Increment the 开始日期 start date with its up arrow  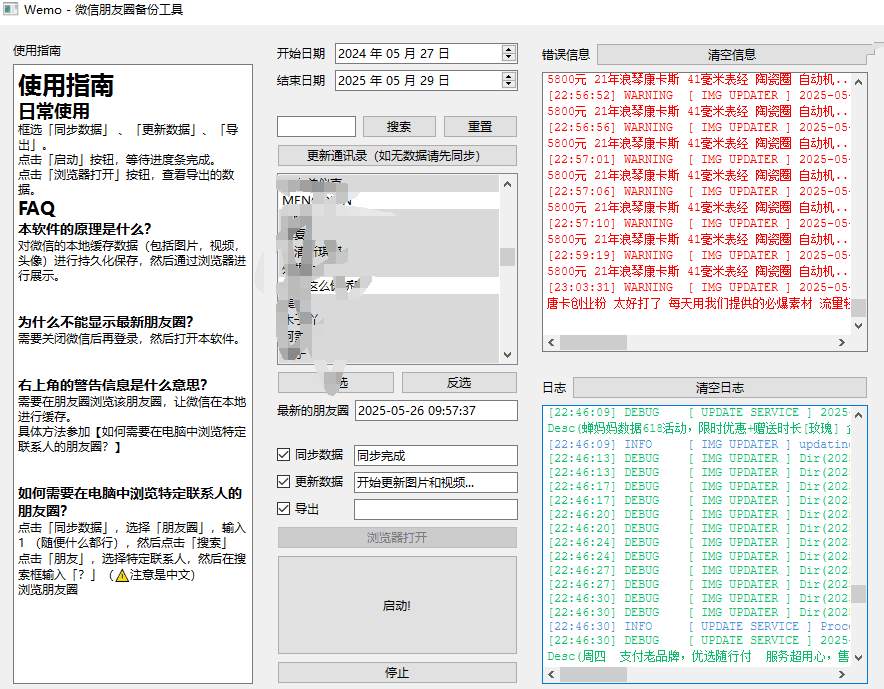pyautogui.click(x=509, y=49)
